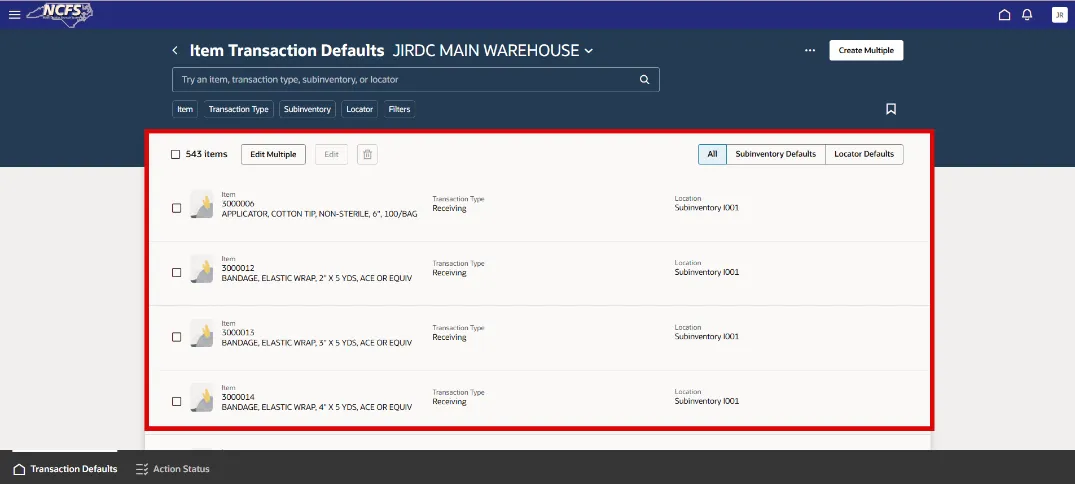Open the hamburger navigation menu
1075x484 pixels.
[14, 14]
